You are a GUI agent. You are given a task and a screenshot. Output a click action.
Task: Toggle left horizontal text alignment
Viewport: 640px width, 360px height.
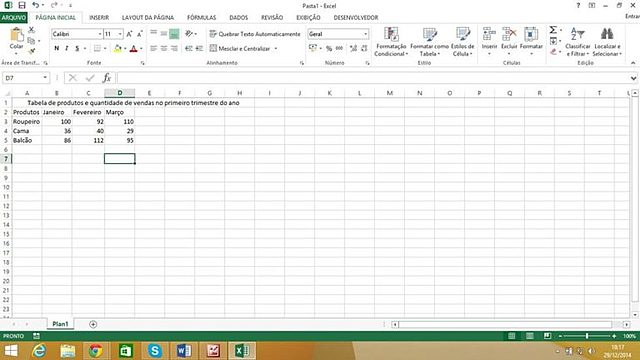point(153,49)
